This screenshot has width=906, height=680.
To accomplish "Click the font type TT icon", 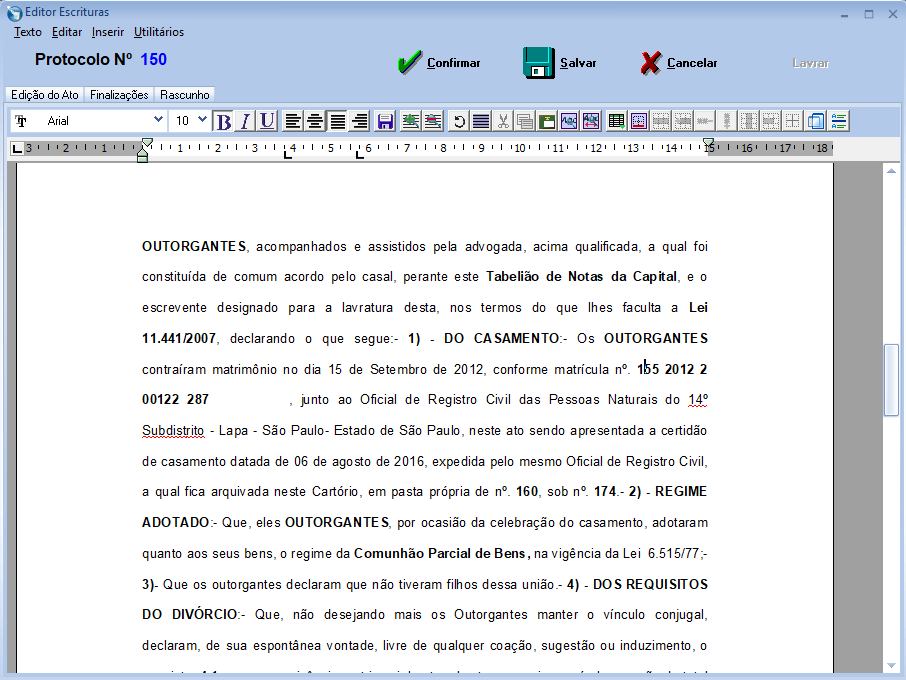I will (21, 121).
